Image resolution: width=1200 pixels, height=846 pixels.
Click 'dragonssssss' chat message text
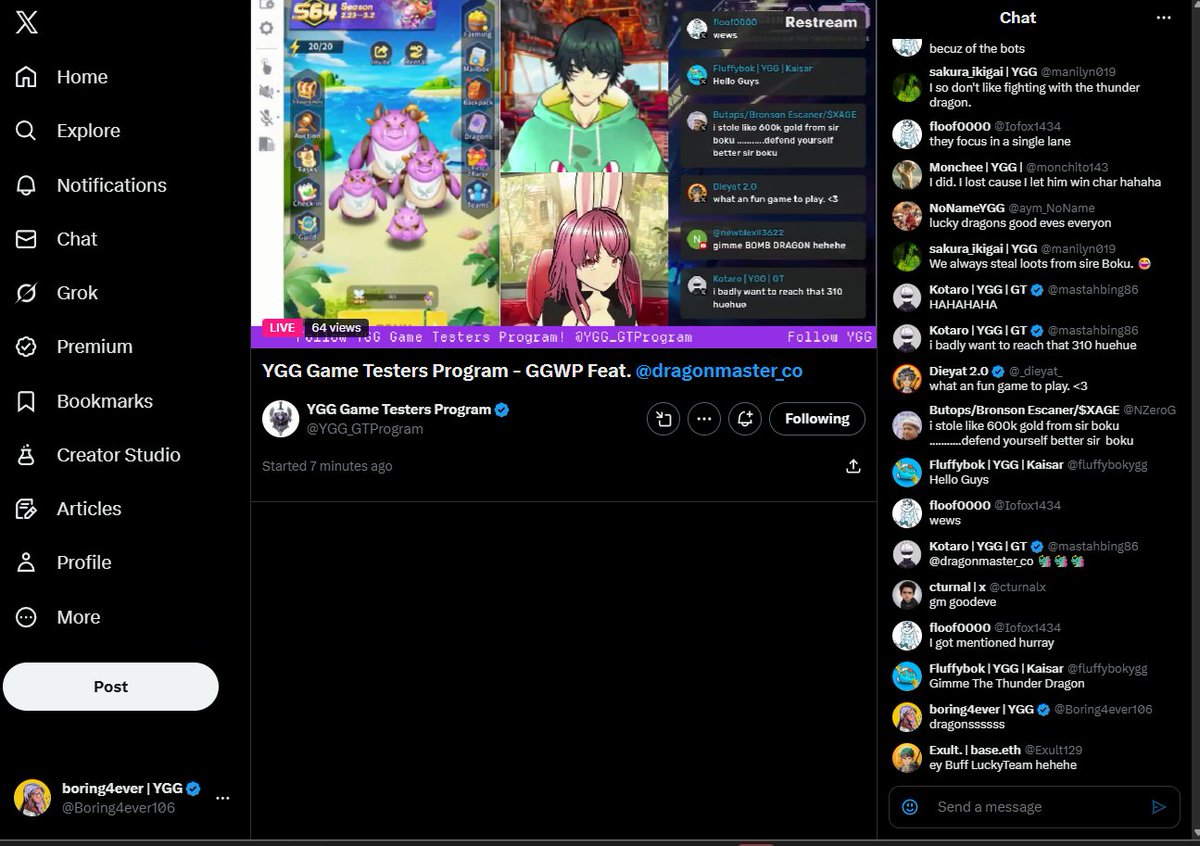tap(968, 724)
